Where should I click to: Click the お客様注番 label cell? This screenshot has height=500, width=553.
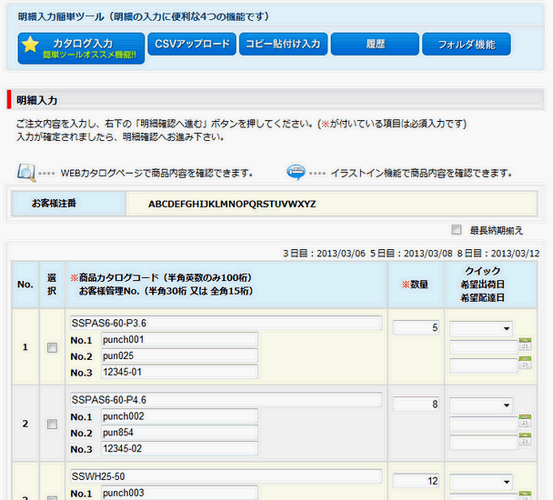[x=69, y=203]
